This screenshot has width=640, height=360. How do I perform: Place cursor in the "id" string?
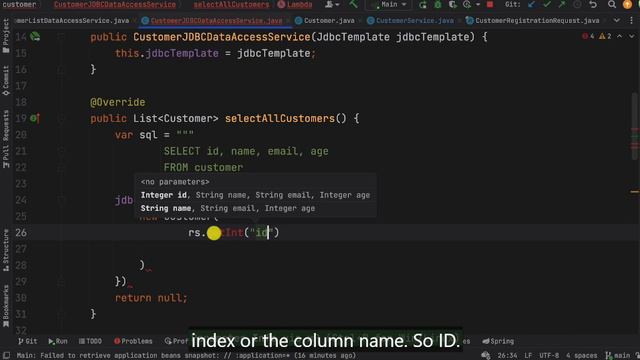click(262, 233)
